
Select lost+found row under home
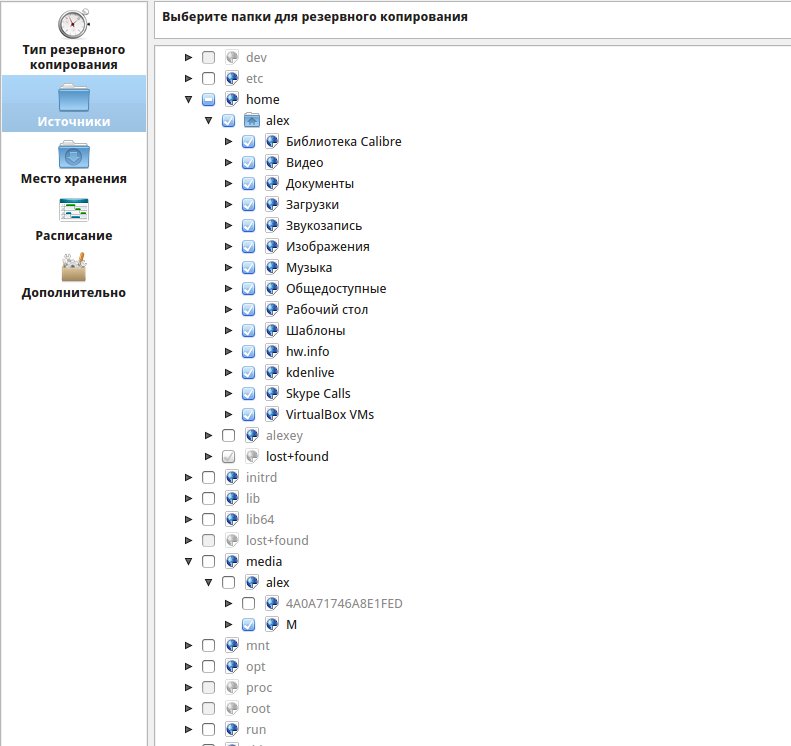[297, 456]
